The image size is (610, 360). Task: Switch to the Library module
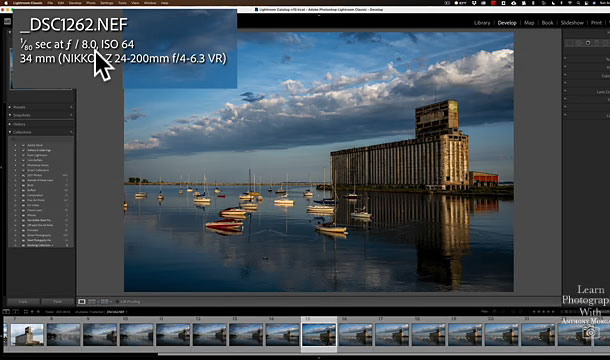tap(482, 23)
